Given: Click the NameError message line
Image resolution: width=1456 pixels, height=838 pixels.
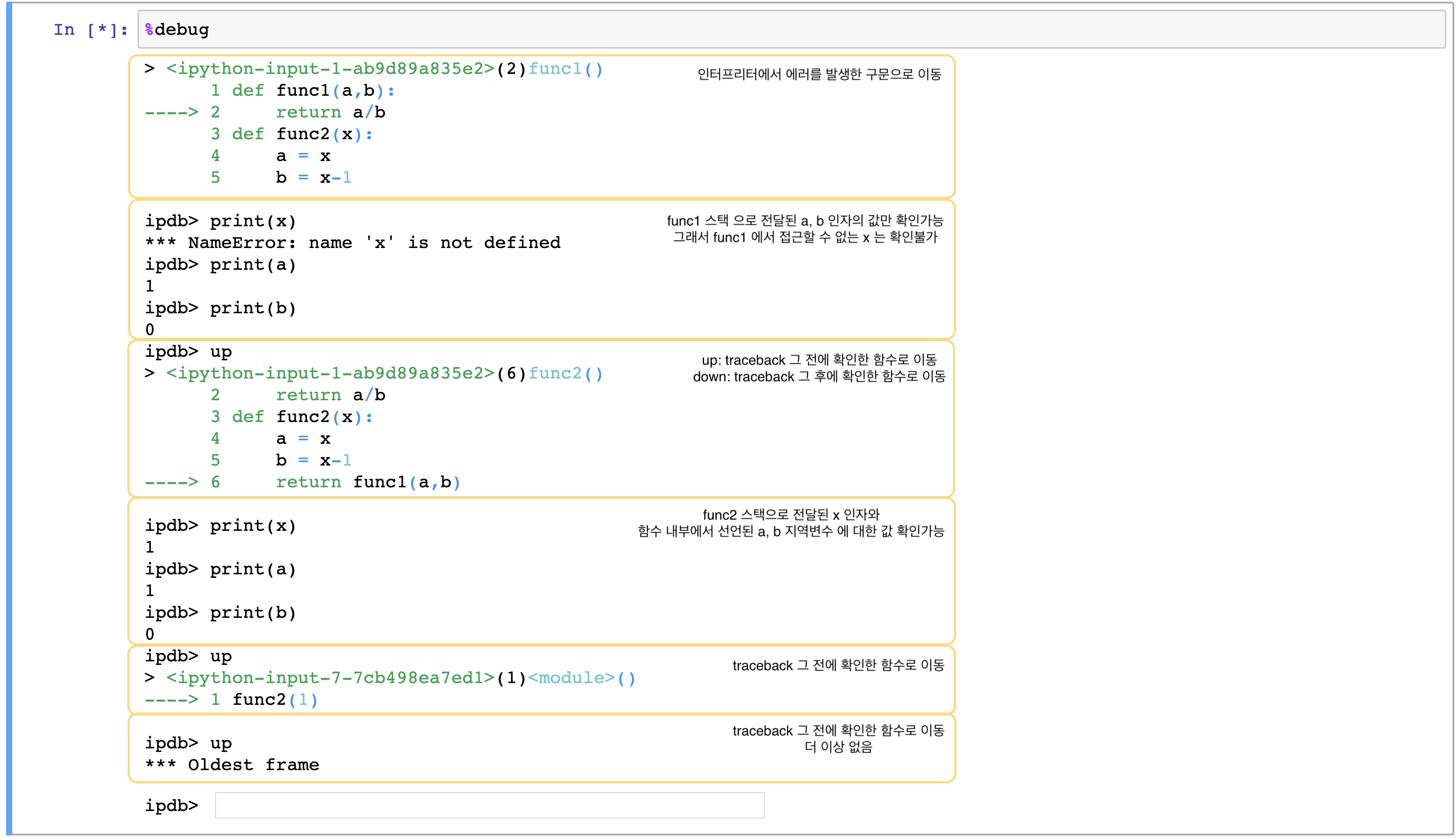Looking at the screenshot, I should coord(353,243).
